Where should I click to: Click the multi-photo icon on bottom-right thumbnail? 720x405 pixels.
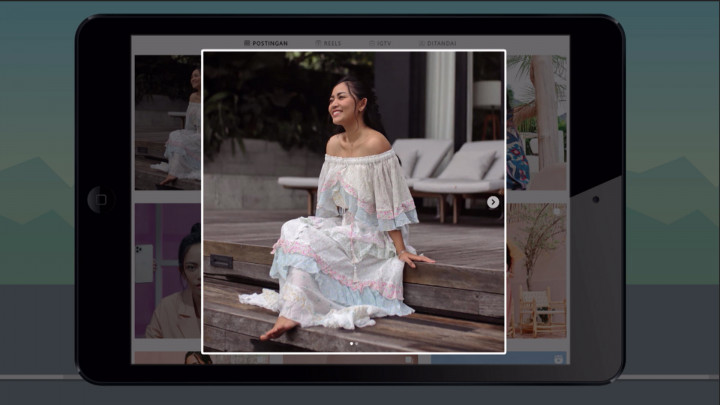click(558, 359)
